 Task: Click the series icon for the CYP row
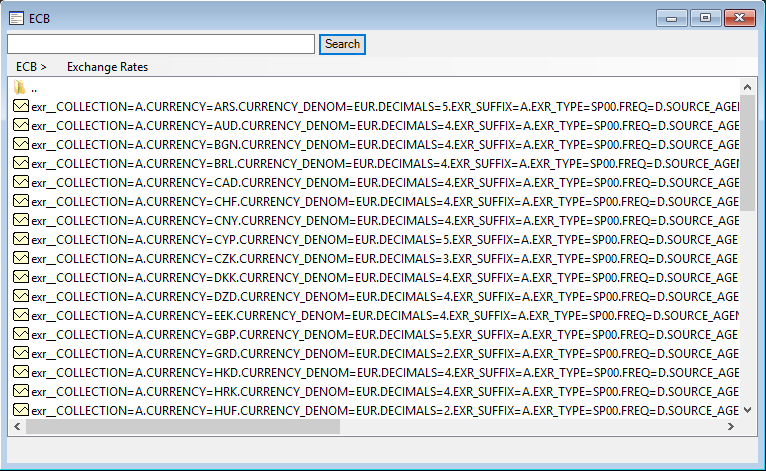[21, 239]
